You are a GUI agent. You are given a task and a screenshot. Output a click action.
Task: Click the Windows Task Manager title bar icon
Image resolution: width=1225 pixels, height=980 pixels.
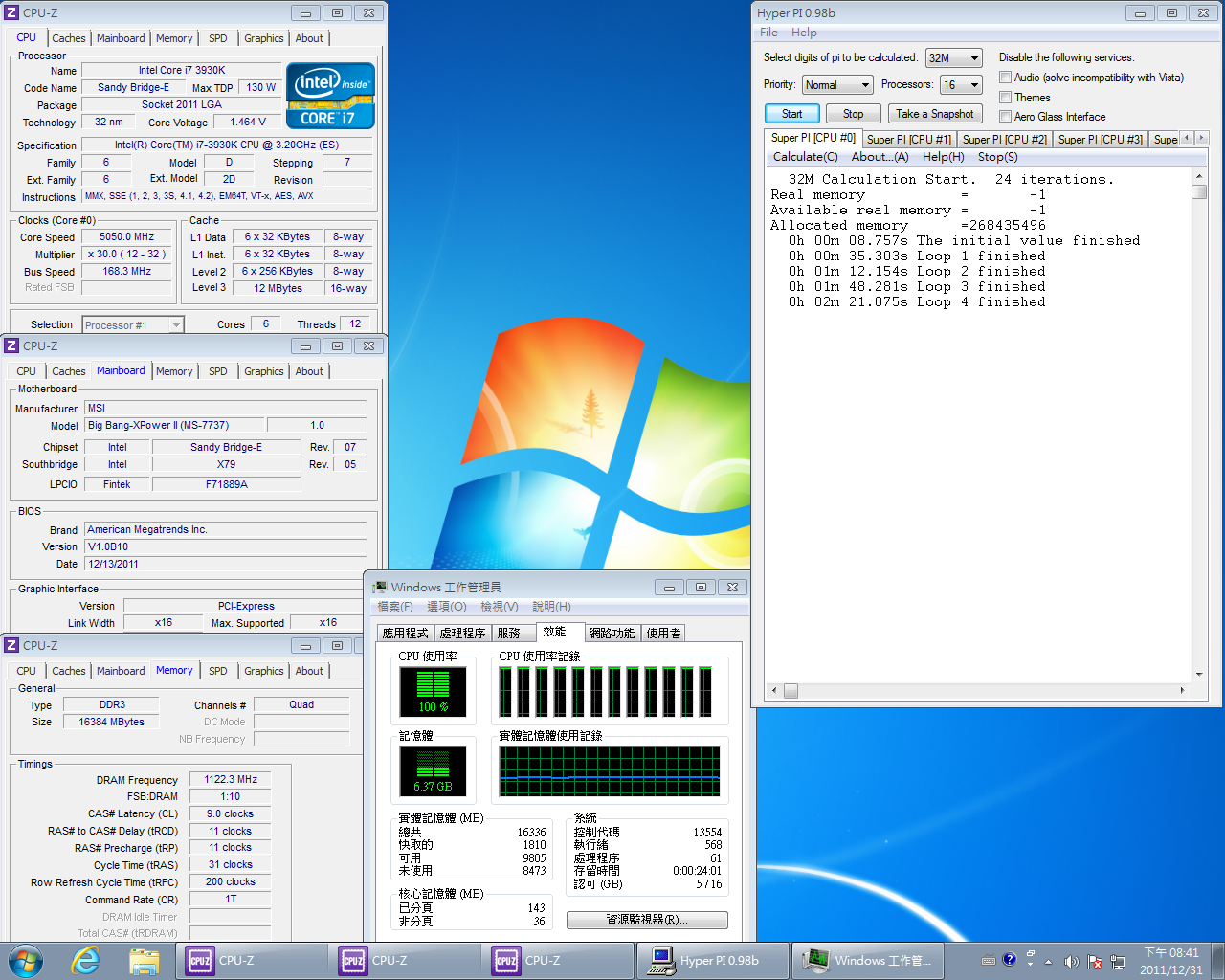coord(380,587)
